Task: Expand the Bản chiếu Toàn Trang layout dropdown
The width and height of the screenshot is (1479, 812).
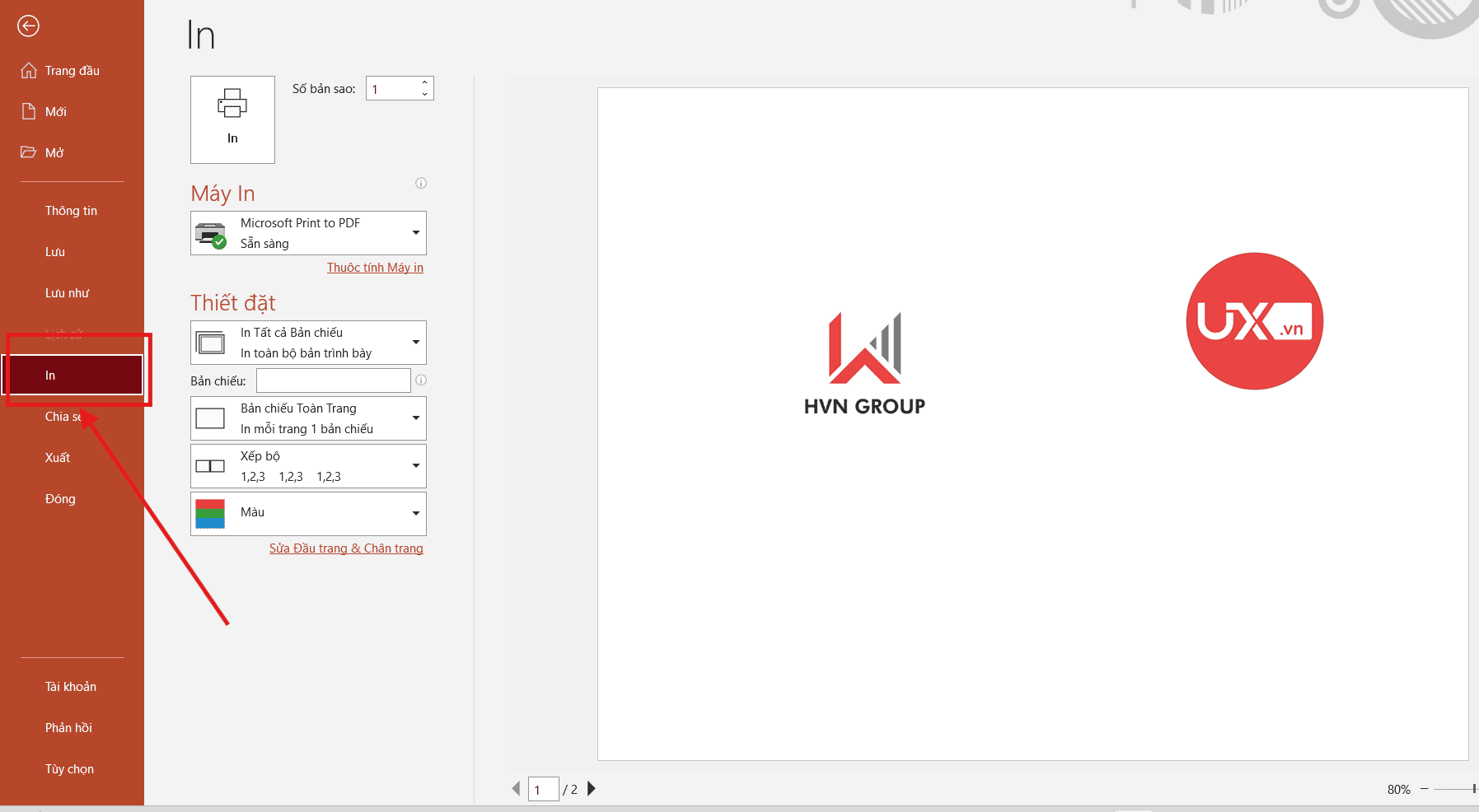Action: [415, 418]
